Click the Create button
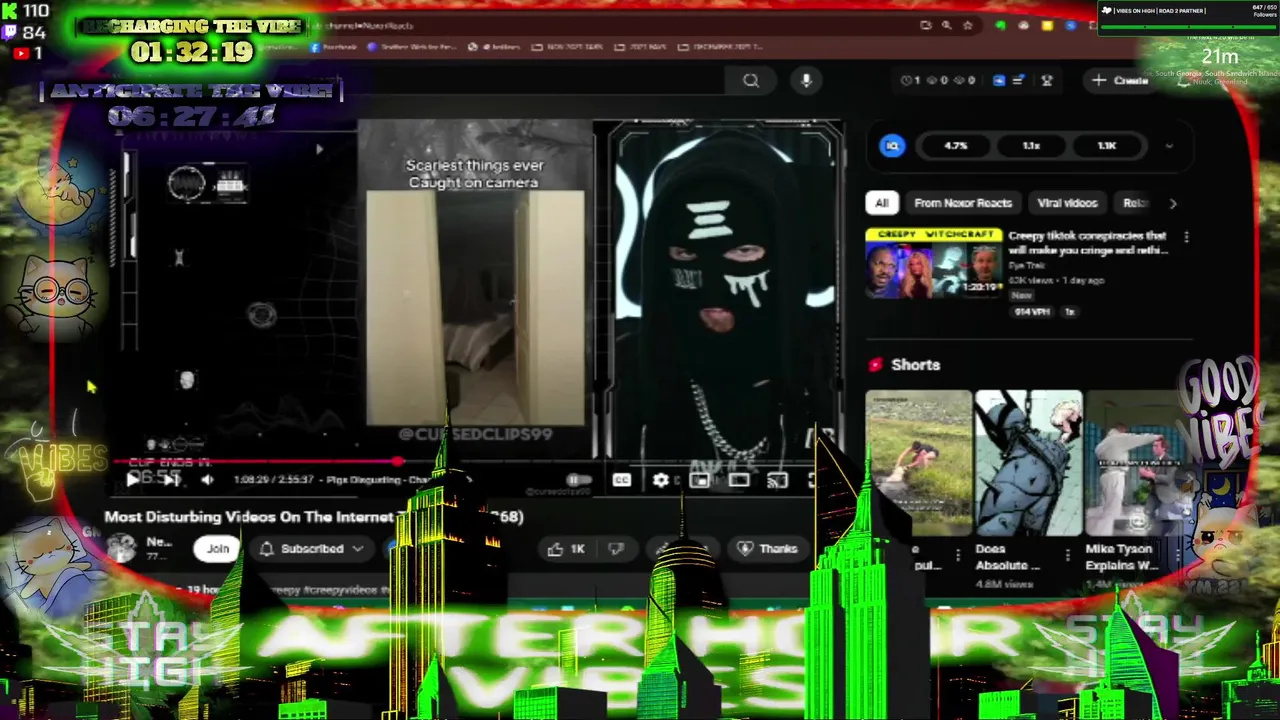1280x720 pixels. tap(1122, 80)
